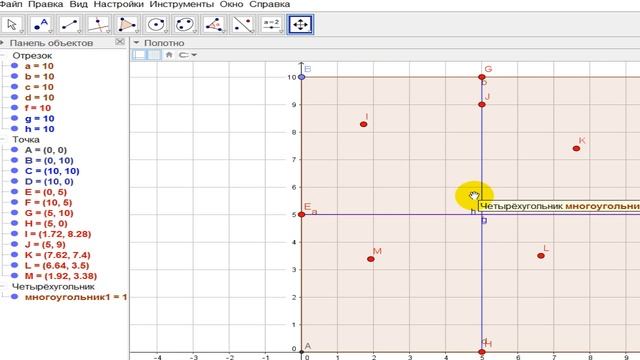Open the Slider tool submenu arrow
Viewport: 640px width, 360px height.
click(x=280, y=31)
